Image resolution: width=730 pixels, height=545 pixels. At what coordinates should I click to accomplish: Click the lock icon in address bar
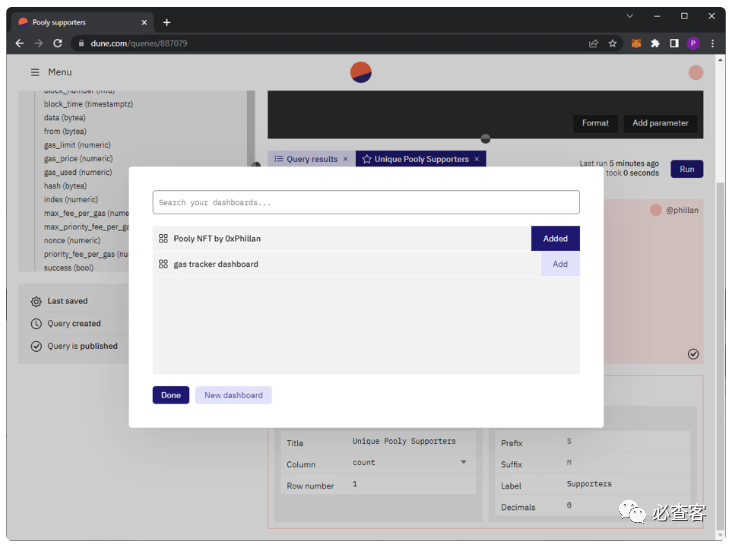[x=81, y=43]
